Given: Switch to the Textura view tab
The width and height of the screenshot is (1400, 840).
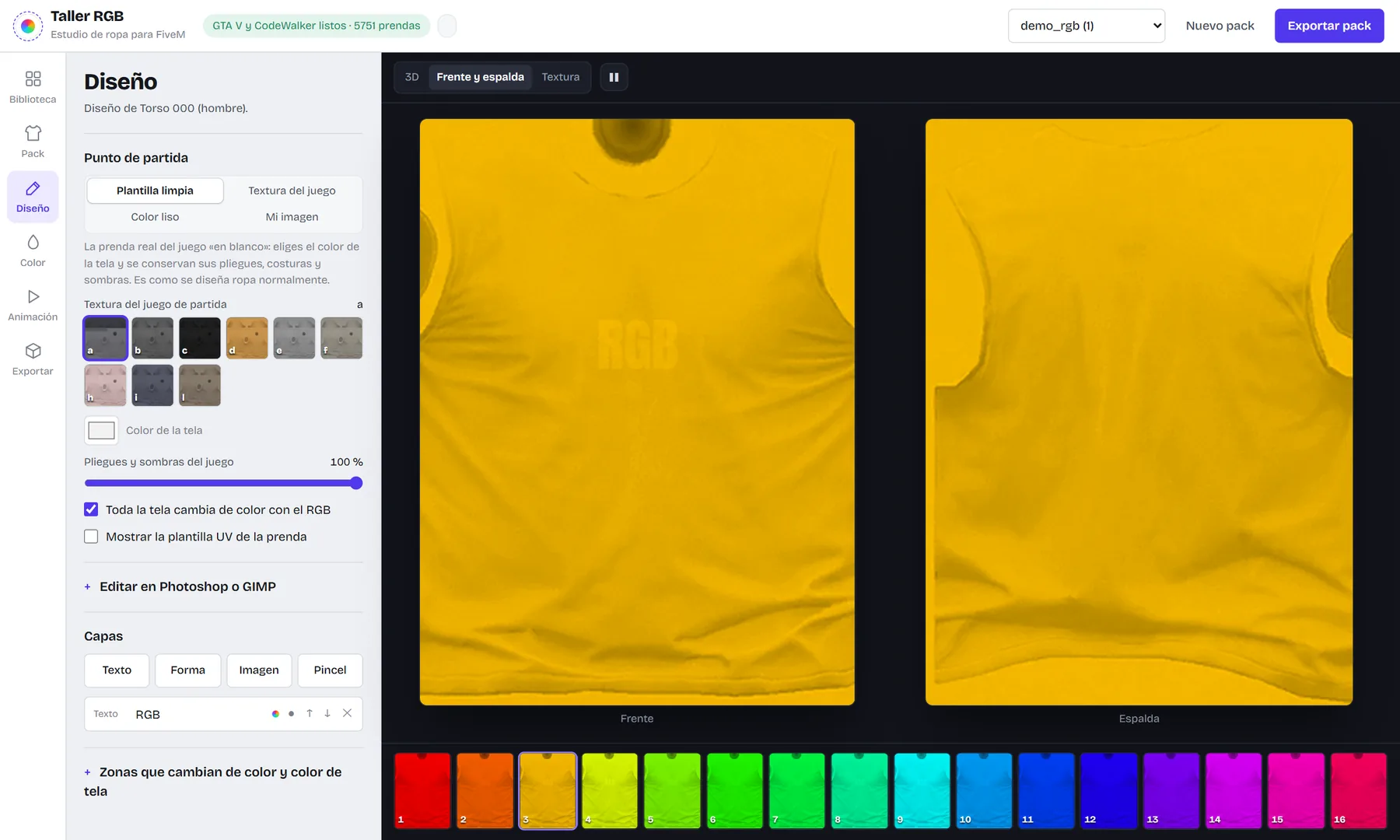Looking at the screenshot, I should (561, 77).
